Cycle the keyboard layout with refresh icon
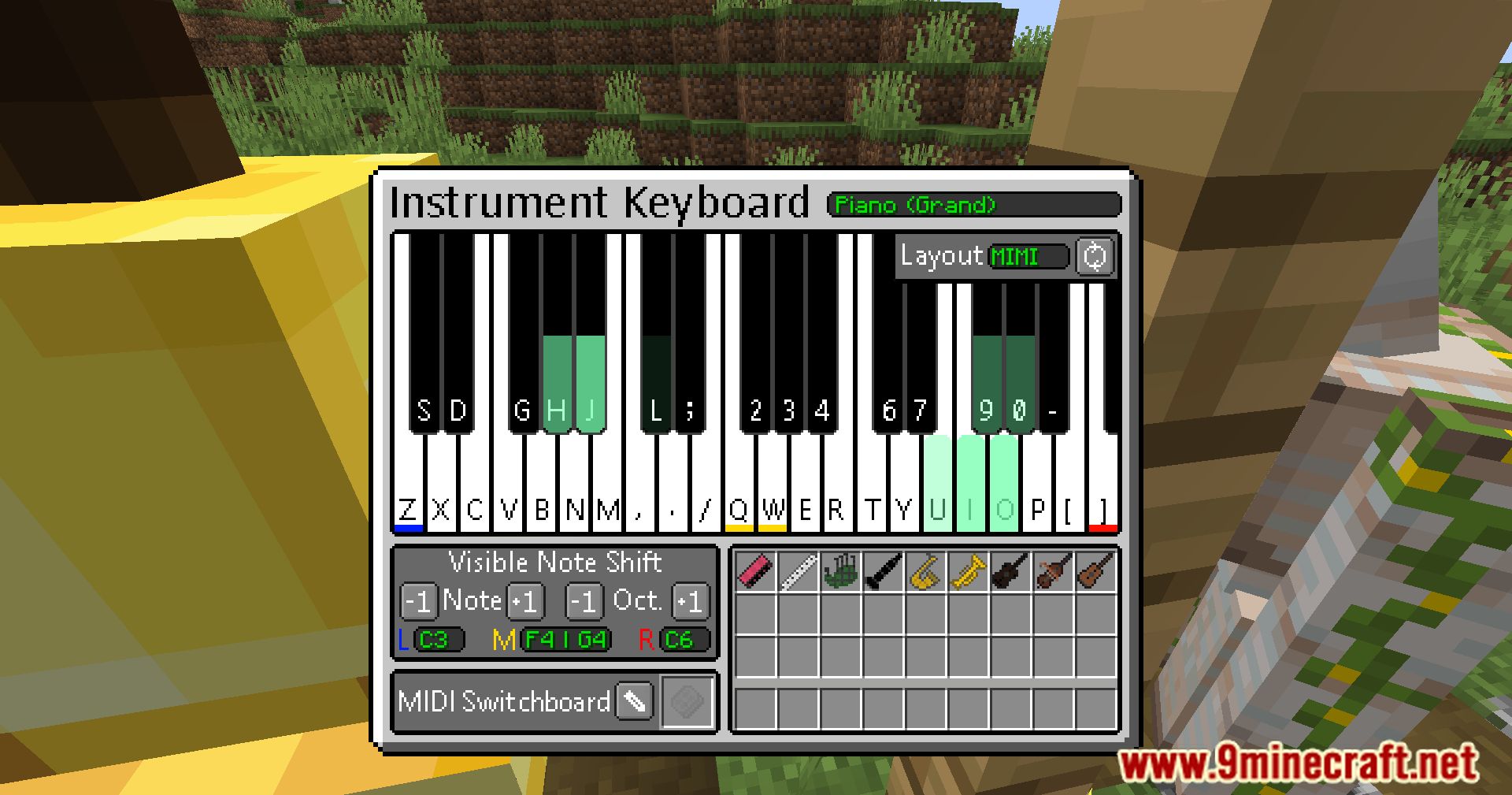This screenshot has width=1512, height=795. click(x=1095, y=256)
